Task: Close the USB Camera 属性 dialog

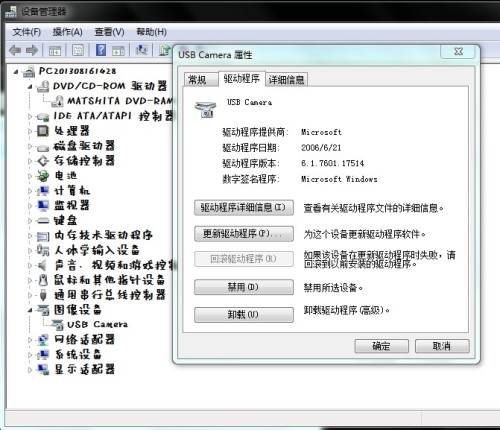Action: pyautogui.click(x=458, y=51)
